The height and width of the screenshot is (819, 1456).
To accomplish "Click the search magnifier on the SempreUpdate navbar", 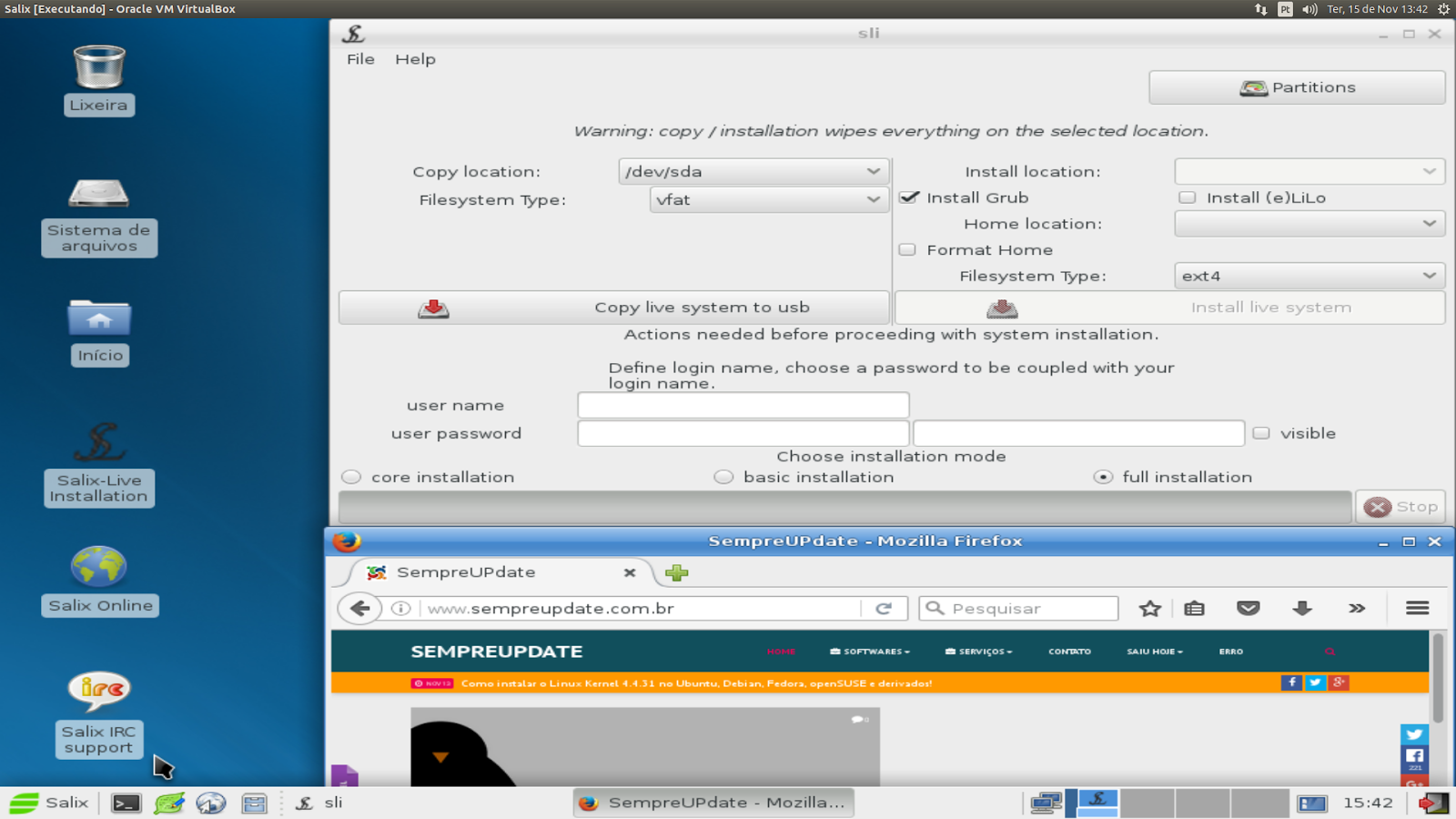I will (1330, 652).
